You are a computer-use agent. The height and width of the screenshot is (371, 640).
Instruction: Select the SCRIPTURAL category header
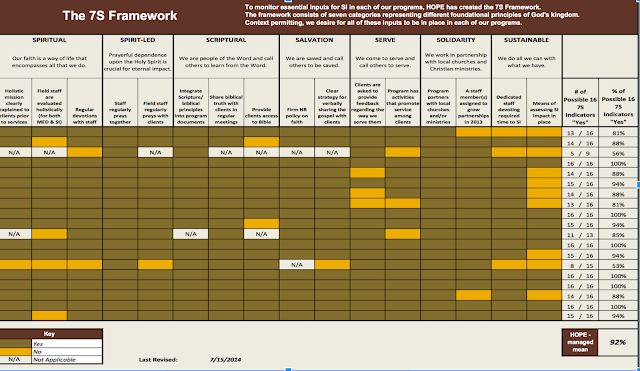(x=226, y=40)
